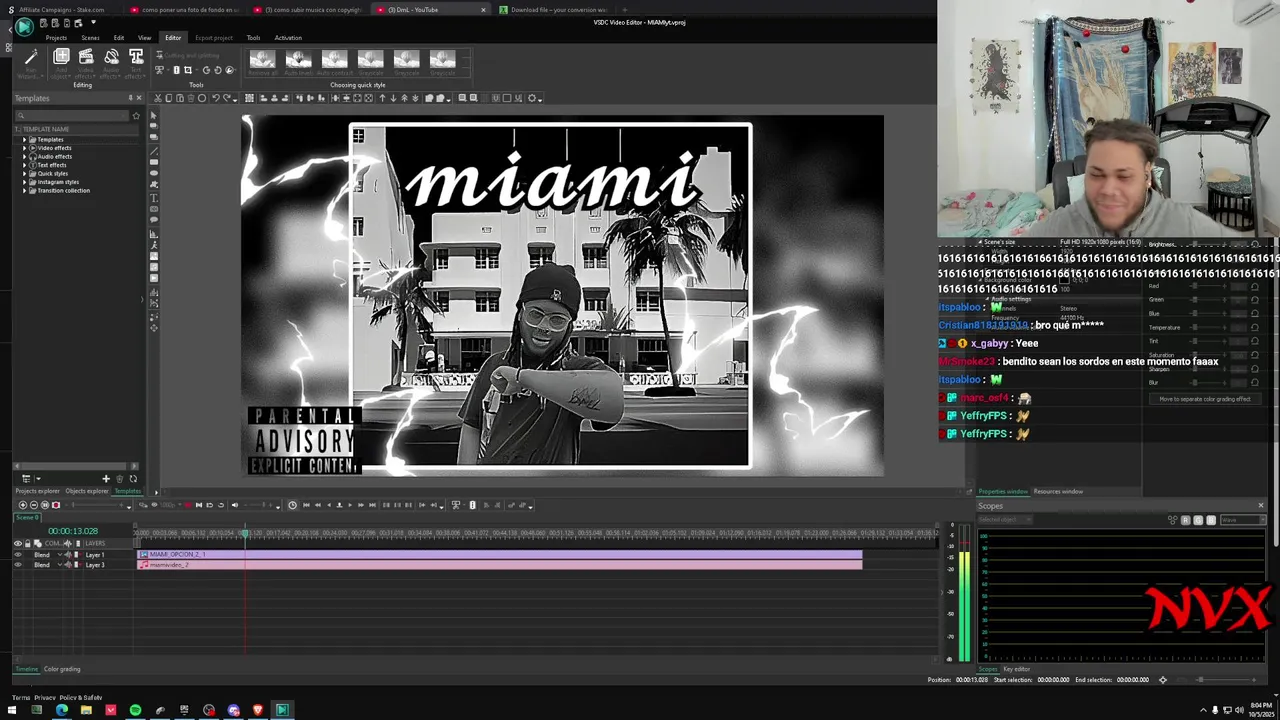
Task: Open the Run Wizard tool
Action: (31, 62)
